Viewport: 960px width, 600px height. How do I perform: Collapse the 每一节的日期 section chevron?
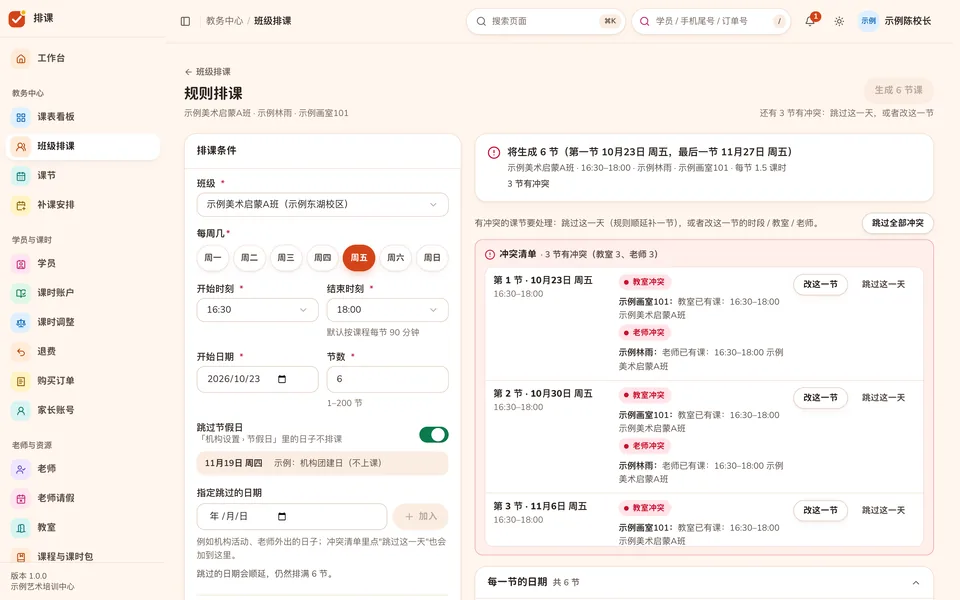point(915,582)
